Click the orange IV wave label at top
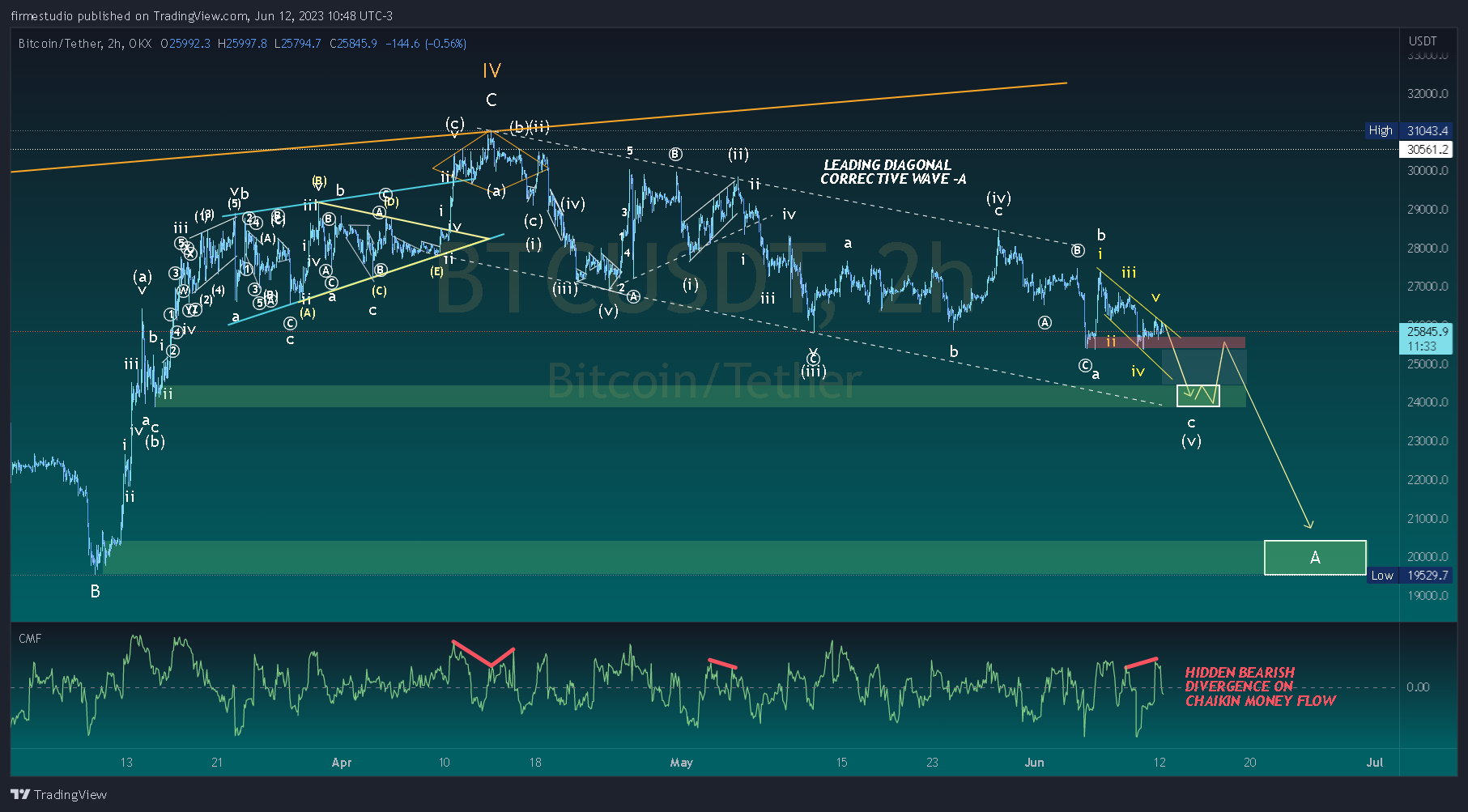1468x812 pixels. coord(491,71)
